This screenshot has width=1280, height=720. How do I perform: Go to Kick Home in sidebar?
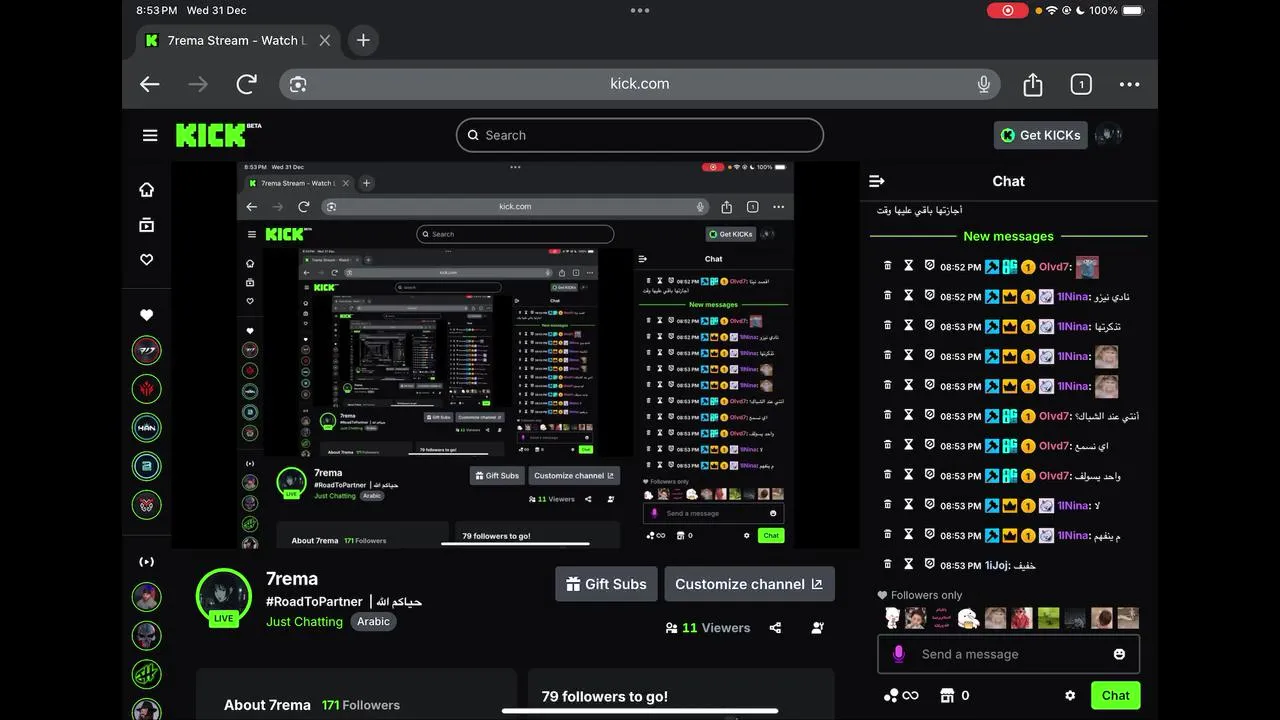point(147,189)
